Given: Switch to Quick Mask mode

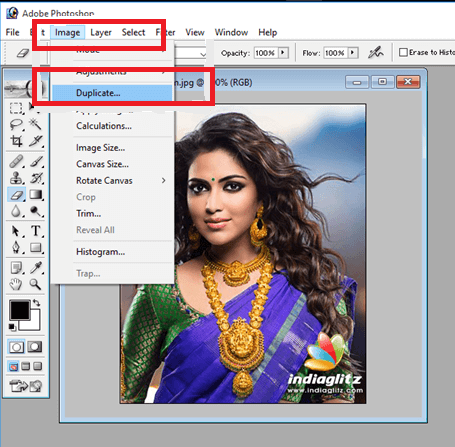Looking at the screenshot, I should pyautogui.click(x=35, y=347).
